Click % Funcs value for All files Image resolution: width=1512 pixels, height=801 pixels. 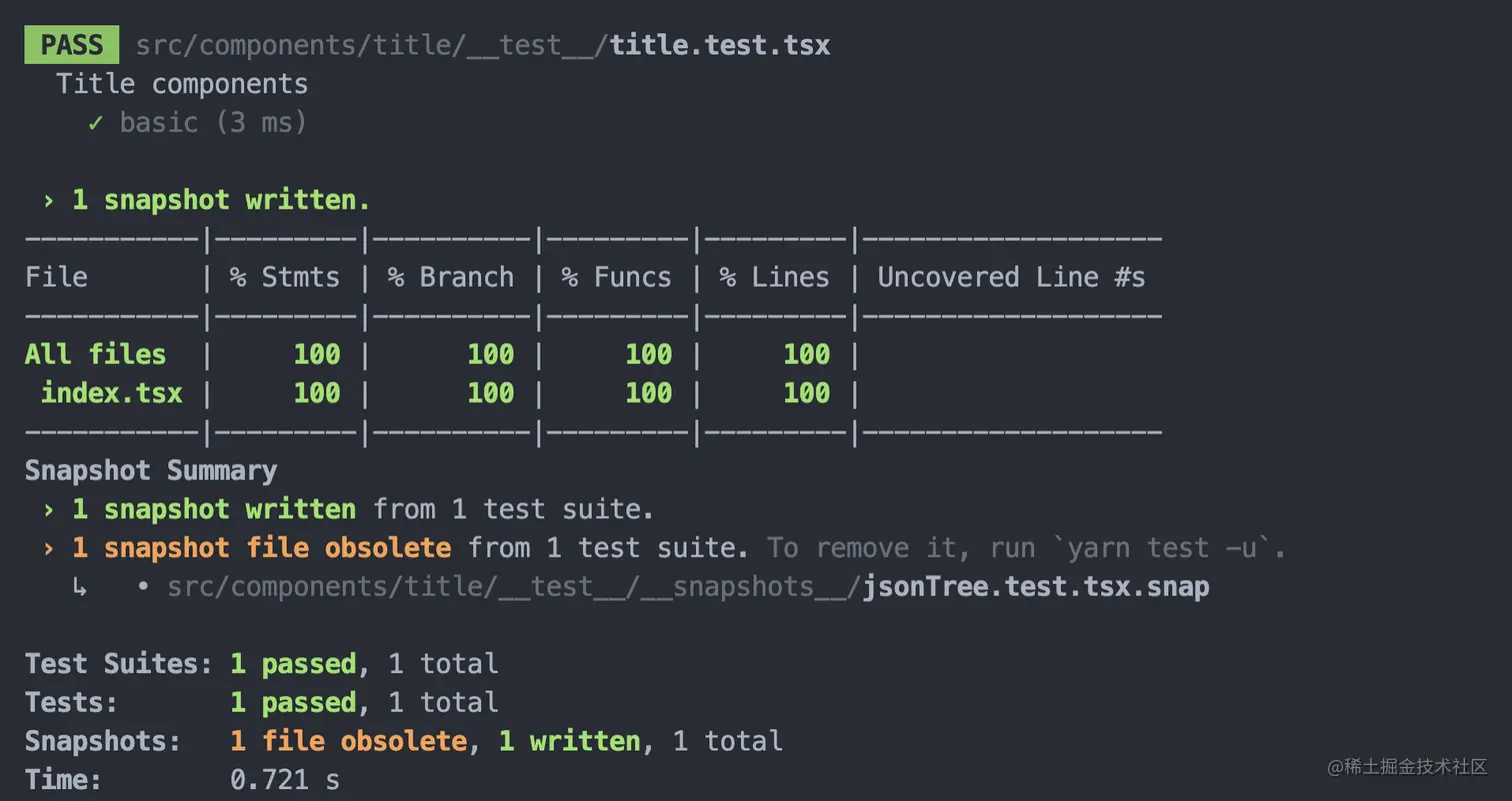pos(649,354)
